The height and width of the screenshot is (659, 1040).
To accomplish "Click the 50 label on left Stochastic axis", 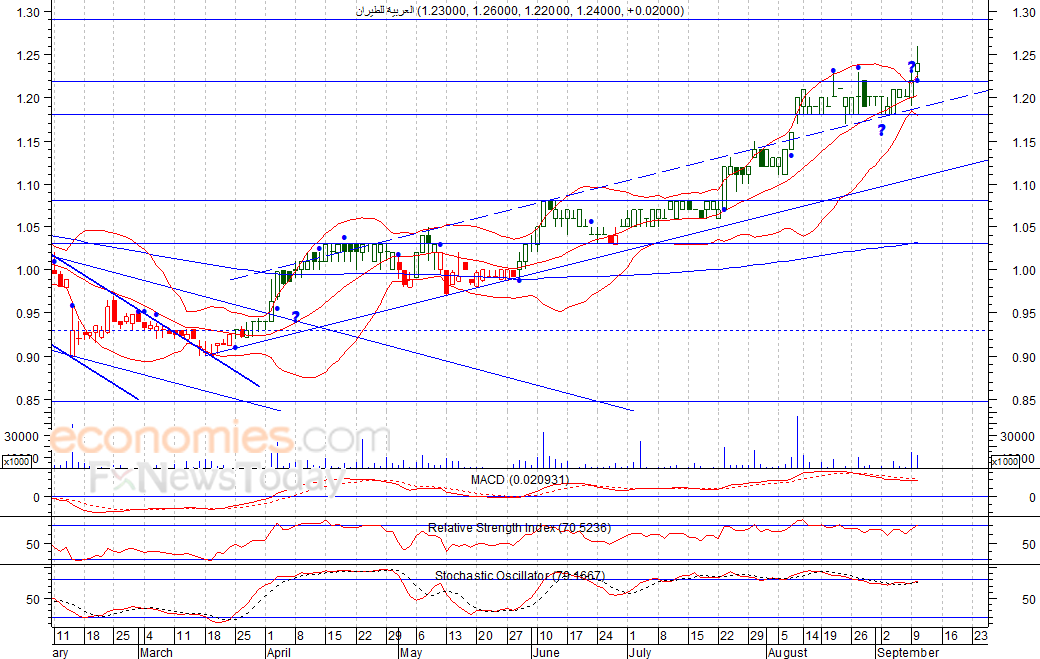I will 33,599.
